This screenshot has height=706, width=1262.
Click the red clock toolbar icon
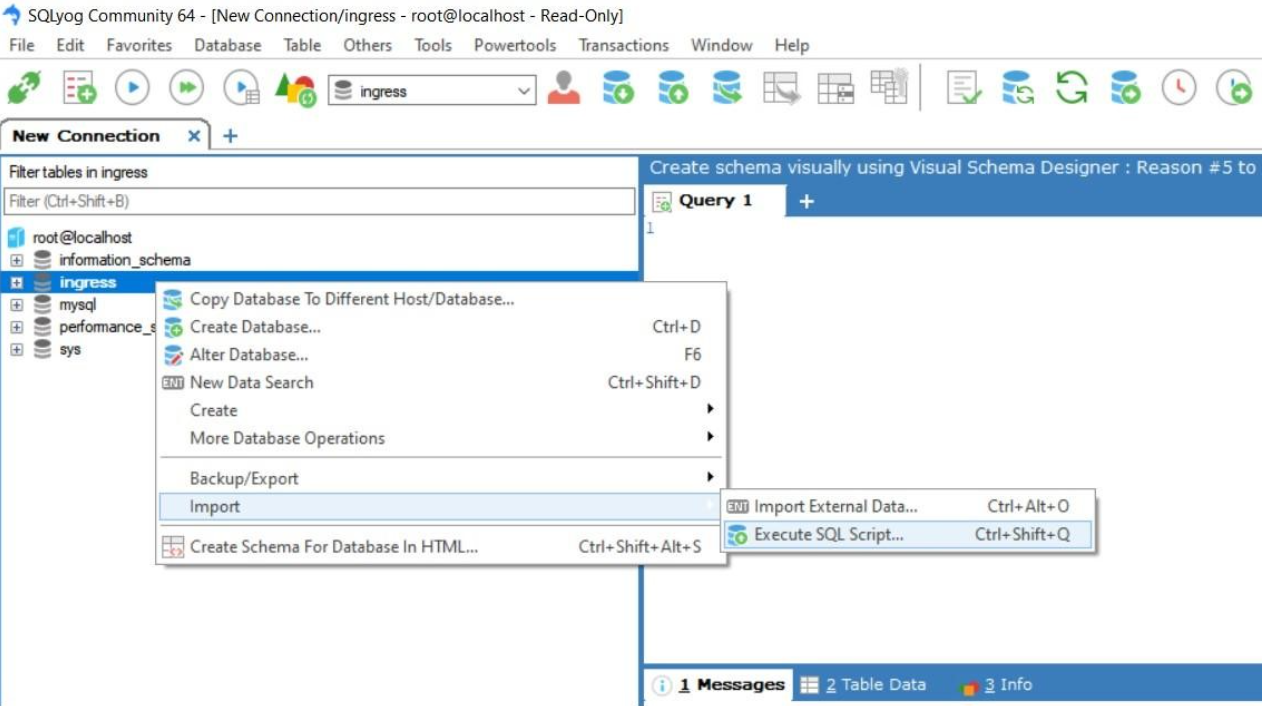(x=1178, y=89)
